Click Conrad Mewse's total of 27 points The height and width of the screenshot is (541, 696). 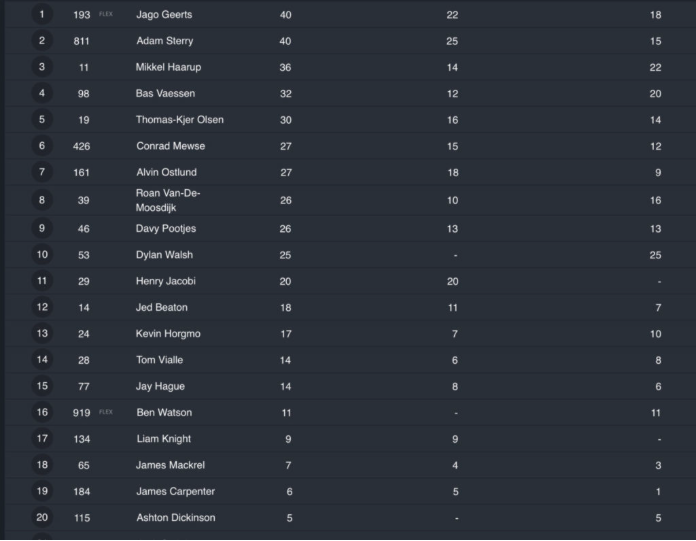click(286, 146)
